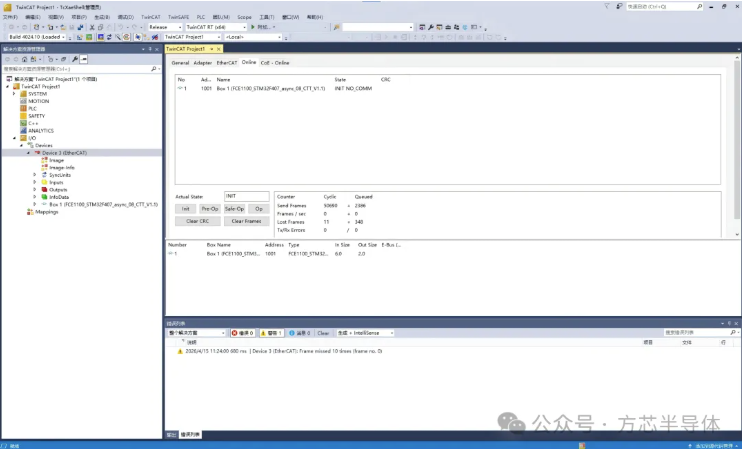742x449 pixels.
Task: Open the TwinSAFE menu
Action: point(178,17)
